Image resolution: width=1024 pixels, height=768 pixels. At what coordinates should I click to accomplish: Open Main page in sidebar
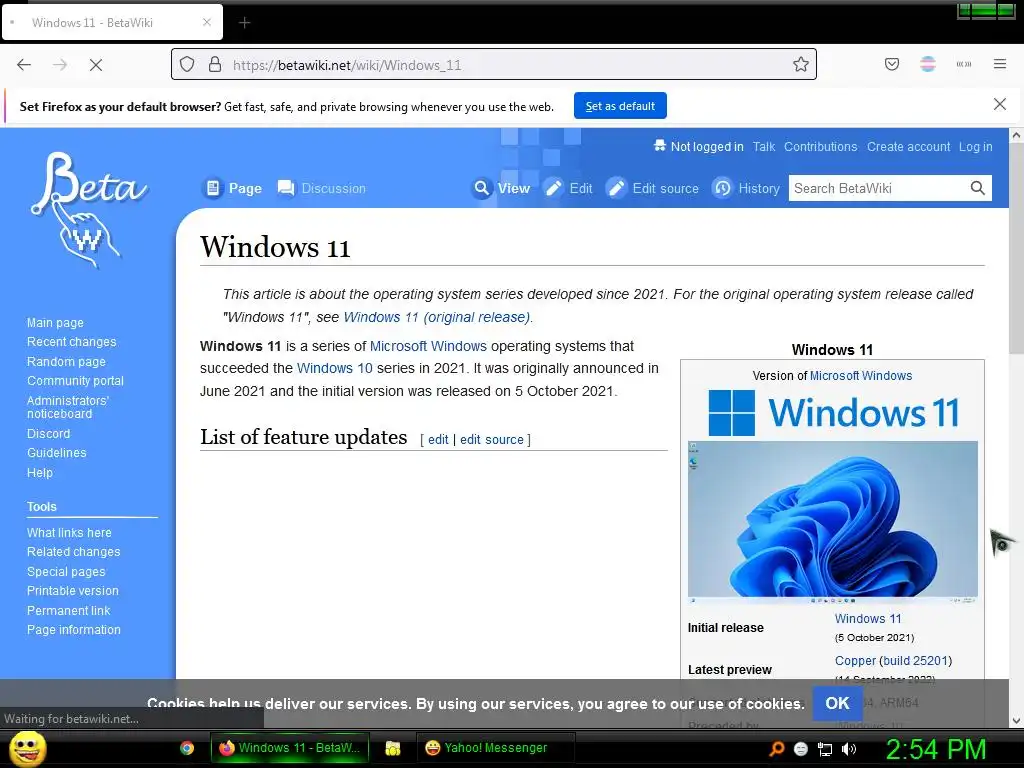pos(56,323)
